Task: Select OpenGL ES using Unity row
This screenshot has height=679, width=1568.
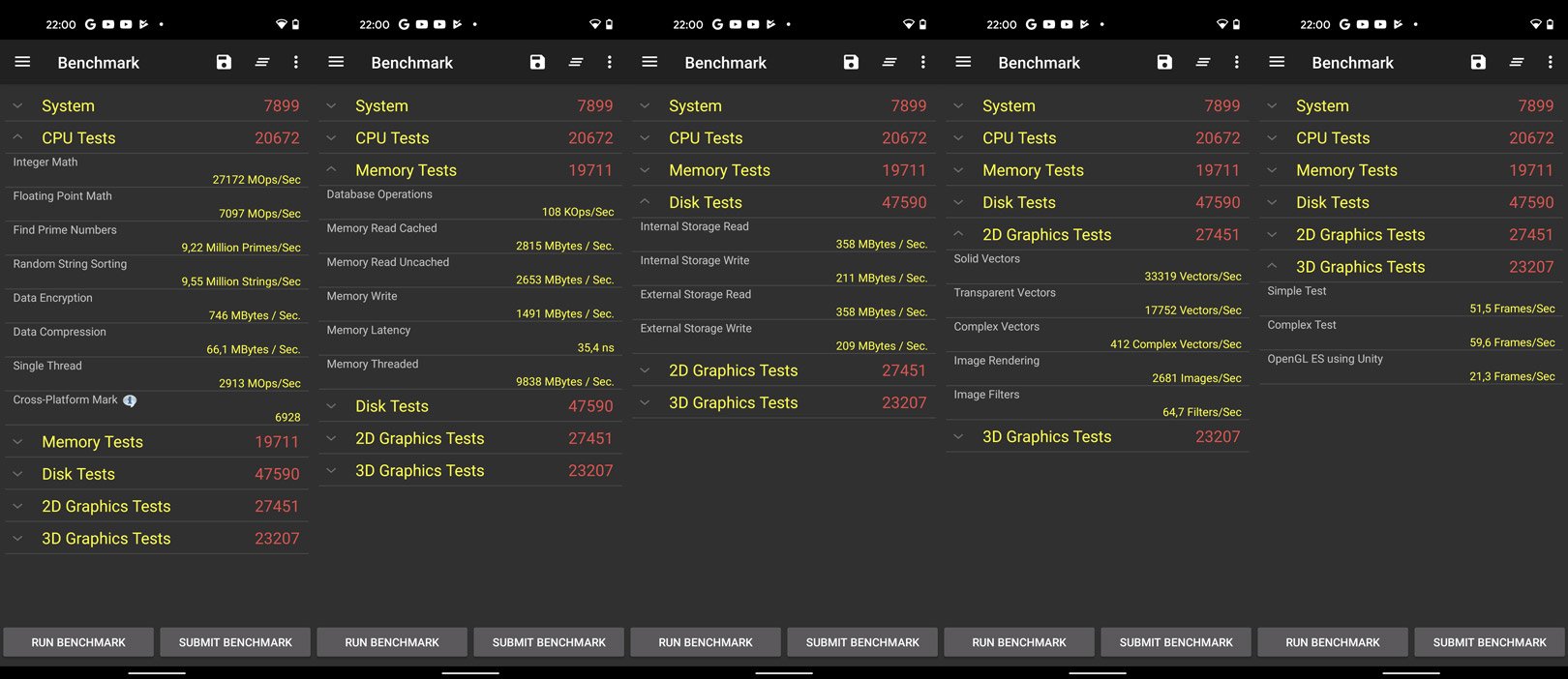Action: tap(1411, 368)
